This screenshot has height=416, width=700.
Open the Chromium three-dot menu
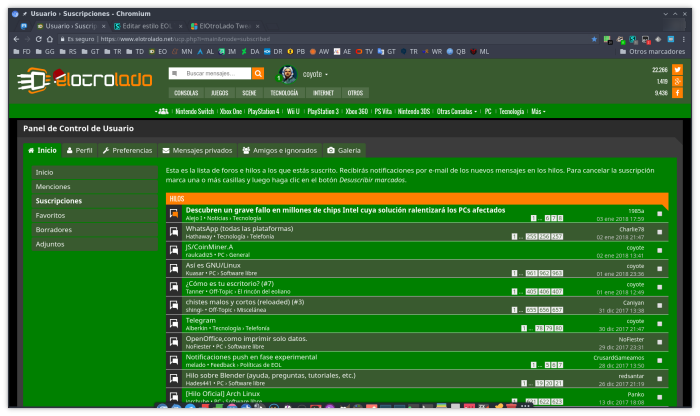pos(683,39)
